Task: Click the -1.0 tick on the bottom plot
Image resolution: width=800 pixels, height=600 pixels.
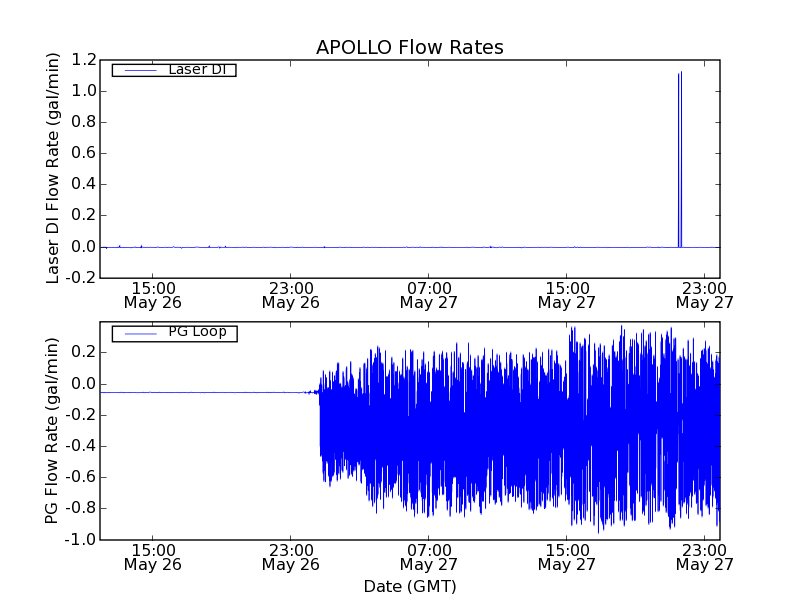Action: point(80,540)
